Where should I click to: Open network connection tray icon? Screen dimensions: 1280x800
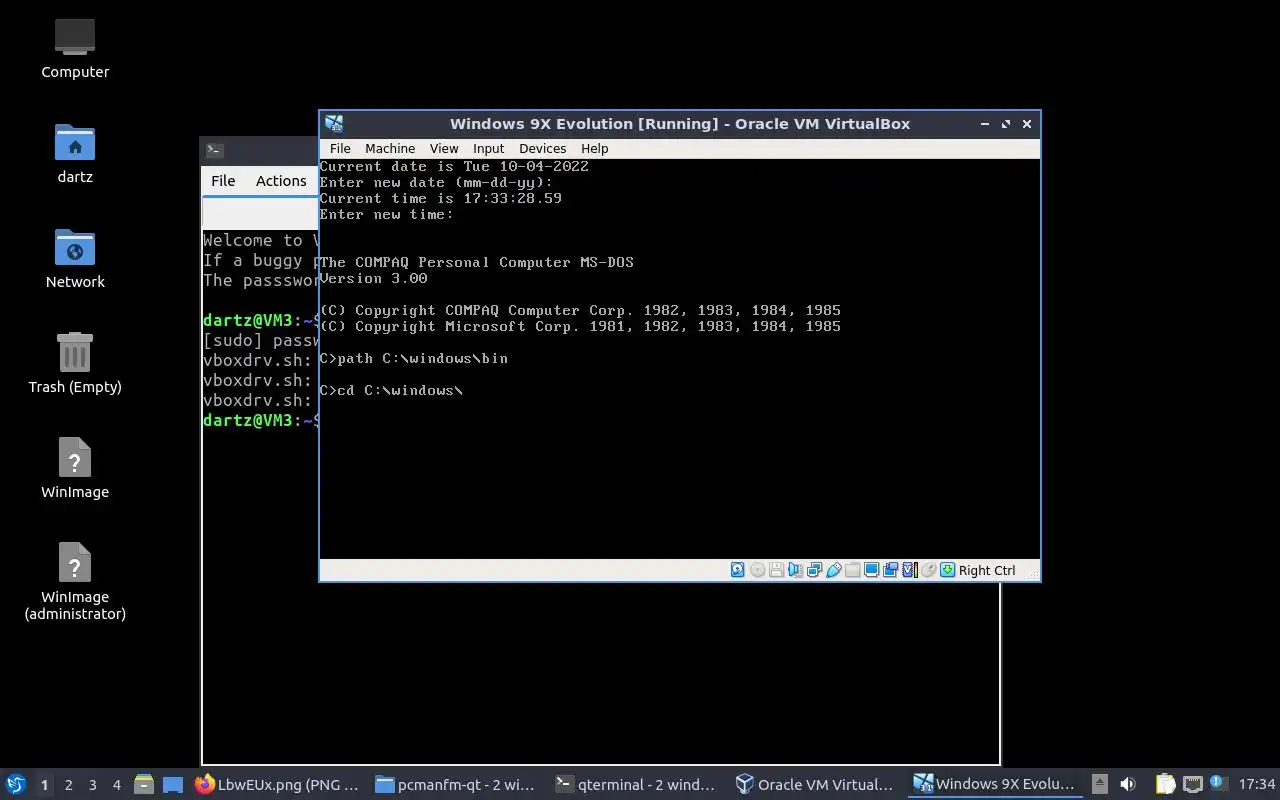click(1192, 784)
